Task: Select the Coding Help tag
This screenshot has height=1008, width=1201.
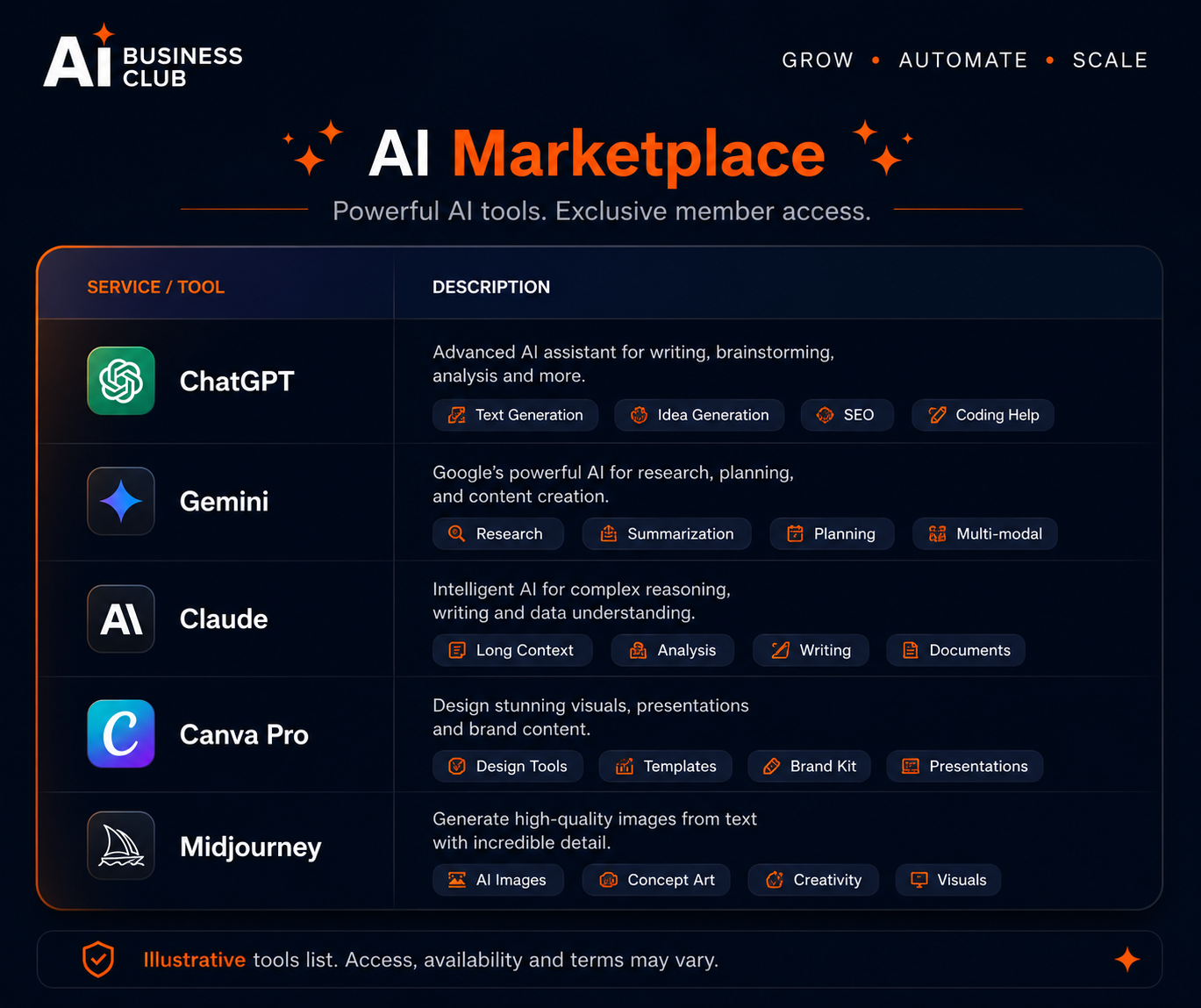Action: (983, 415)
